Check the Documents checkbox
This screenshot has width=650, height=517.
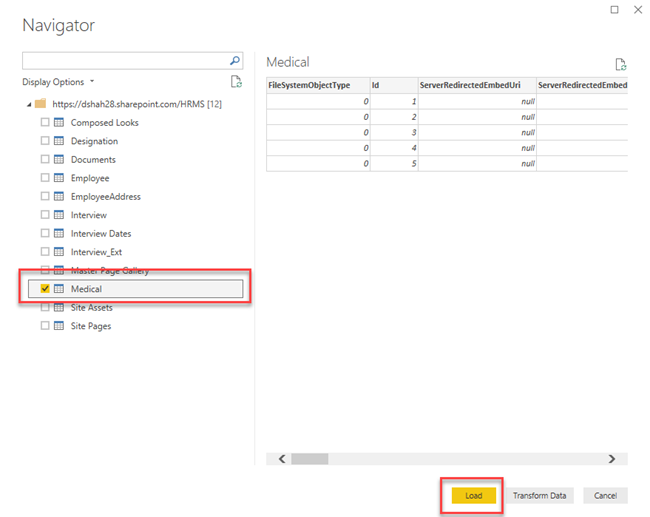[45, 159]
